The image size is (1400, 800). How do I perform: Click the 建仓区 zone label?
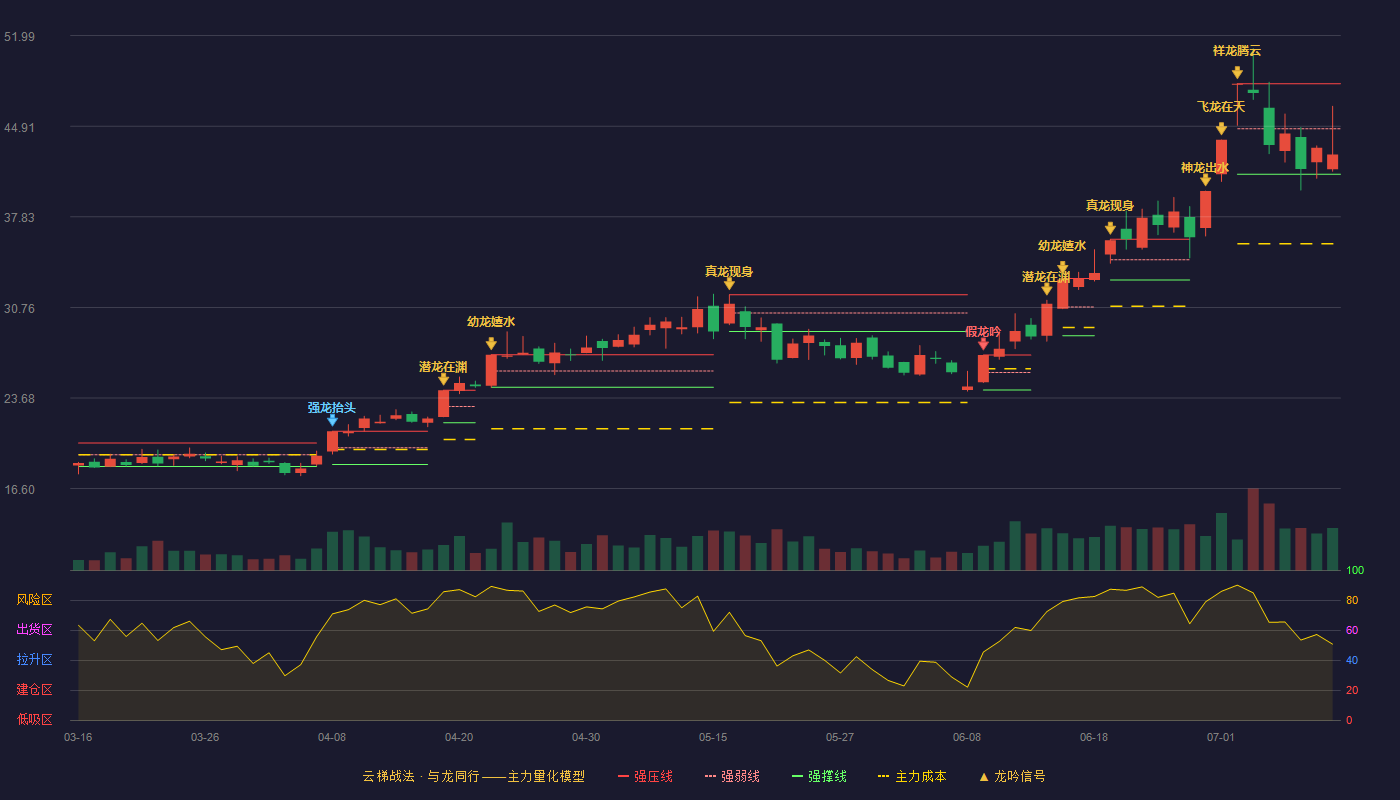(x=34, y=690)
